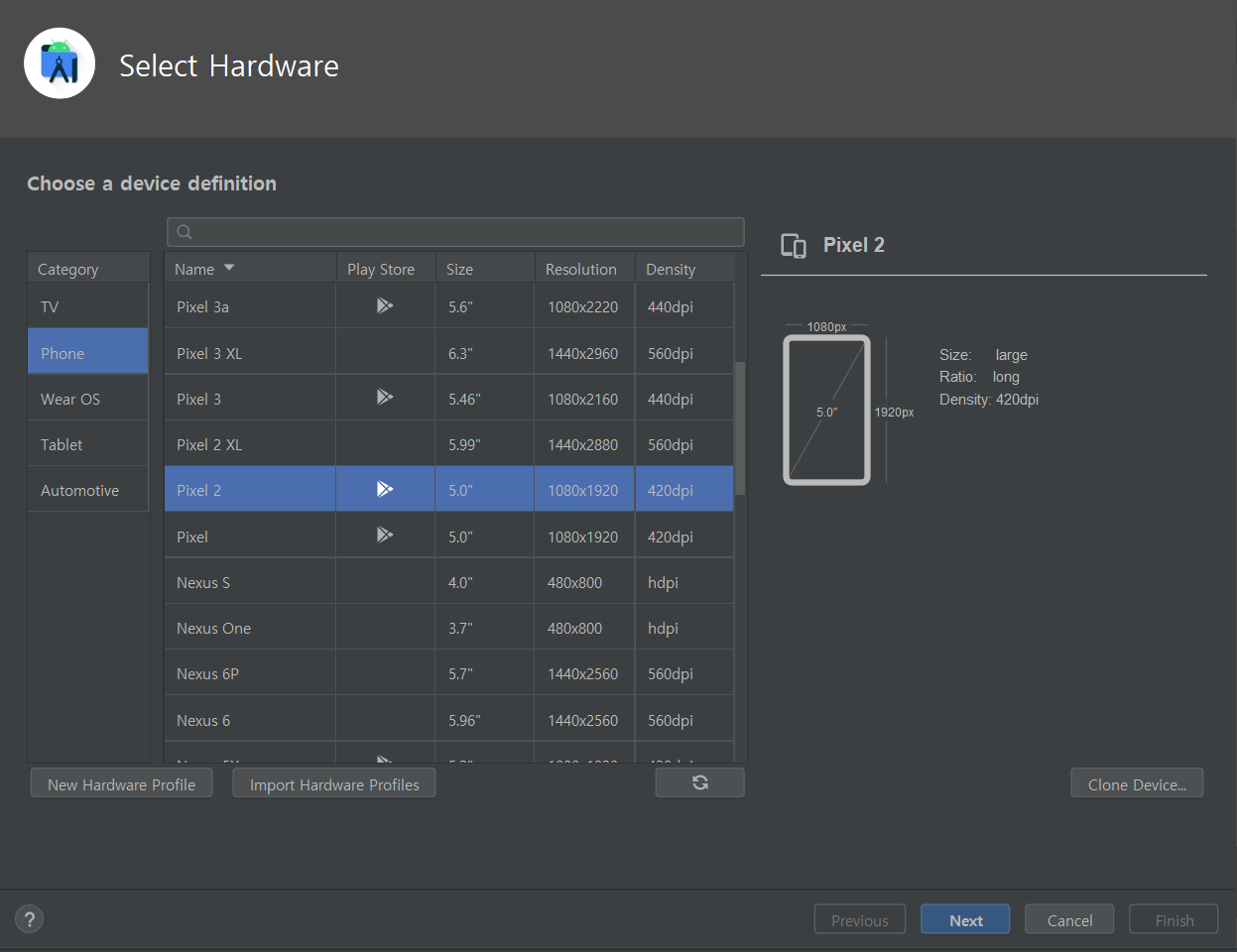Select the Tablet category
1237x952 pixels.
click(88, 444)
